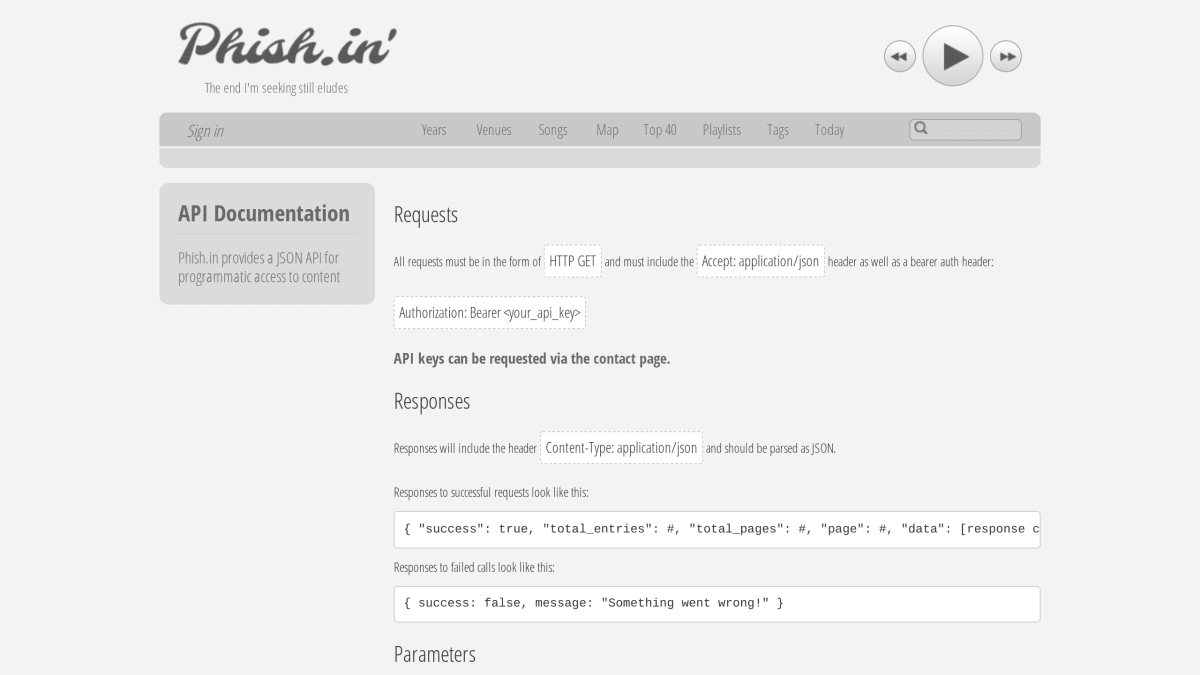Open the Years menu item
This screenshot has width=1200, height=675.
click(434, 130)
